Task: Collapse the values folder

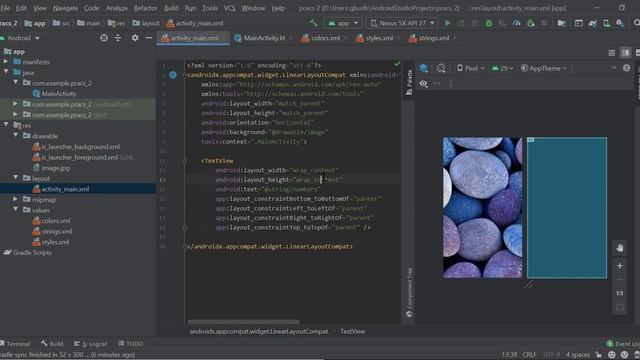Action: [16, 210]
